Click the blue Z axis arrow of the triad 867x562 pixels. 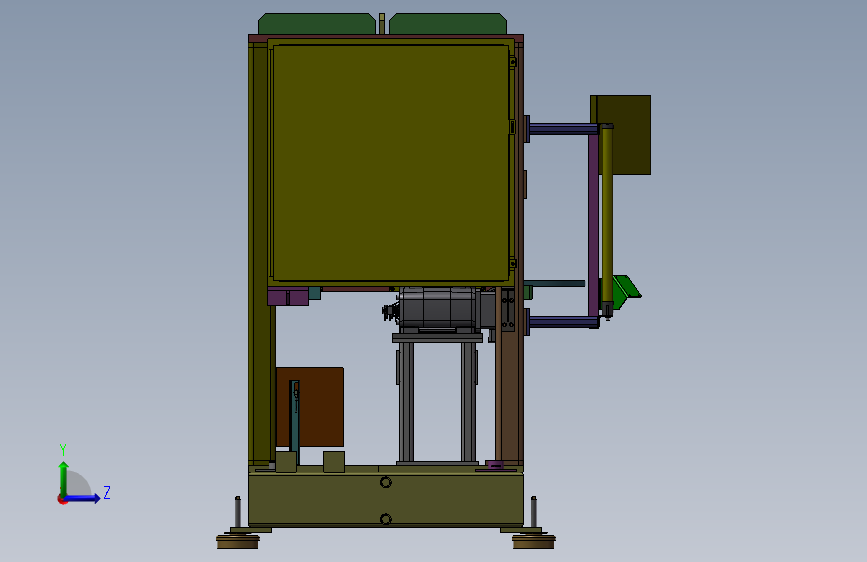tap(83, 498)
